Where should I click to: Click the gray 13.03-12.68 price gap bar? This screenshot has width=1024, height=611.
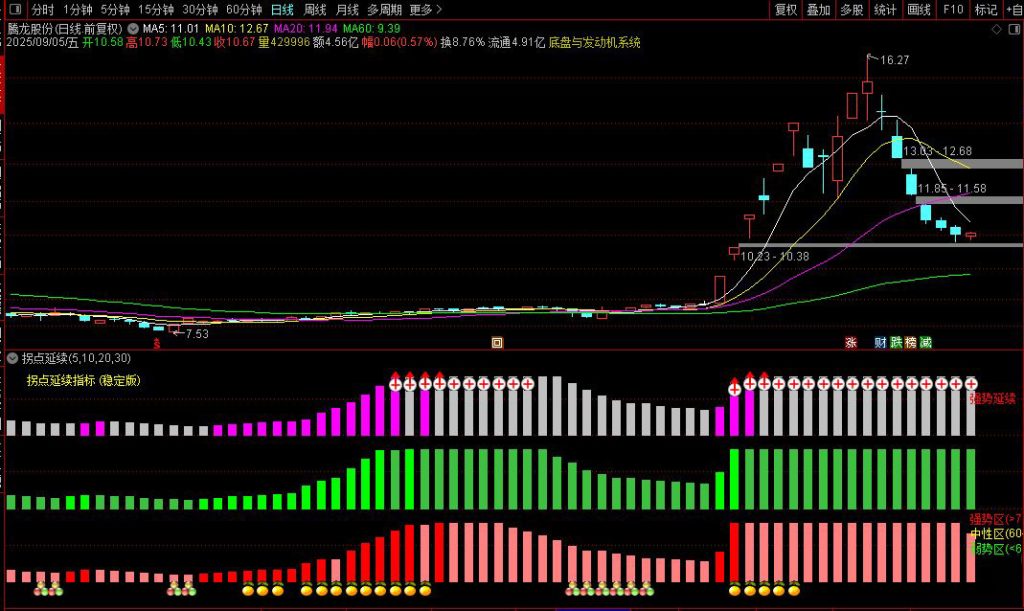click(961, 163)
